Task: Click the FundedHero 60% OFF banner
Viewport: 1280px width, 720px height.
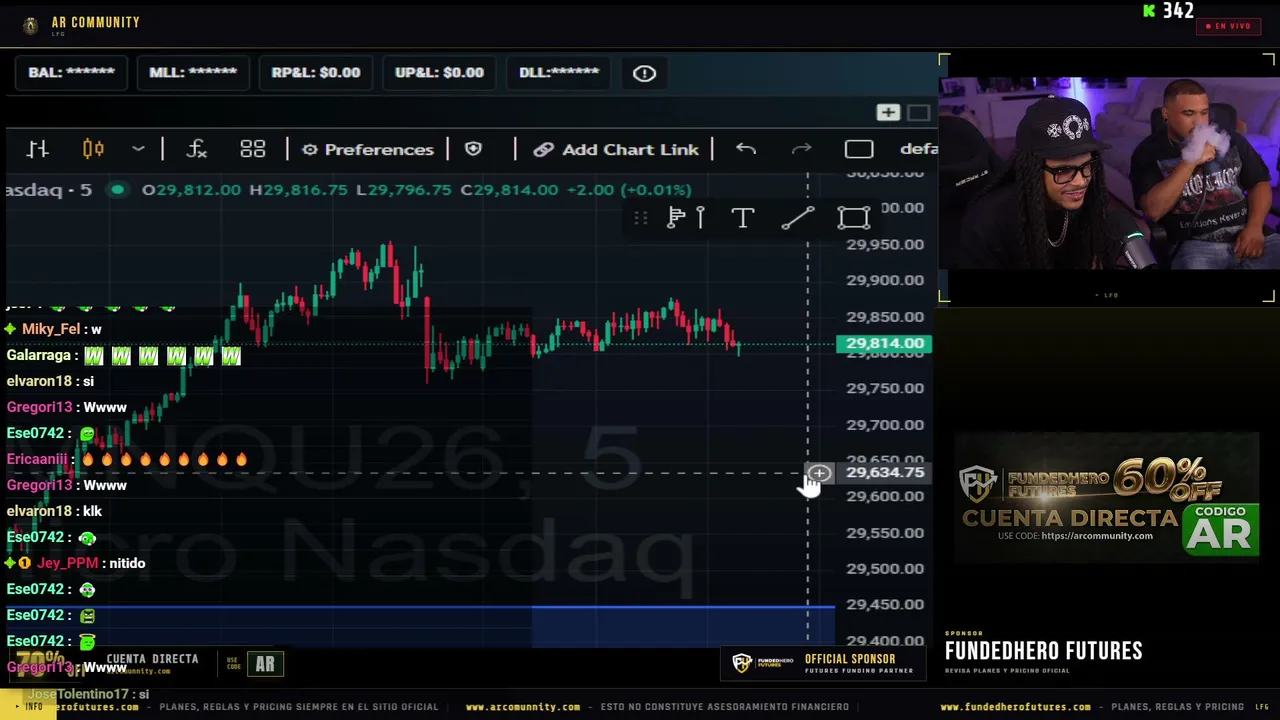Action: tap(1106, 497)
